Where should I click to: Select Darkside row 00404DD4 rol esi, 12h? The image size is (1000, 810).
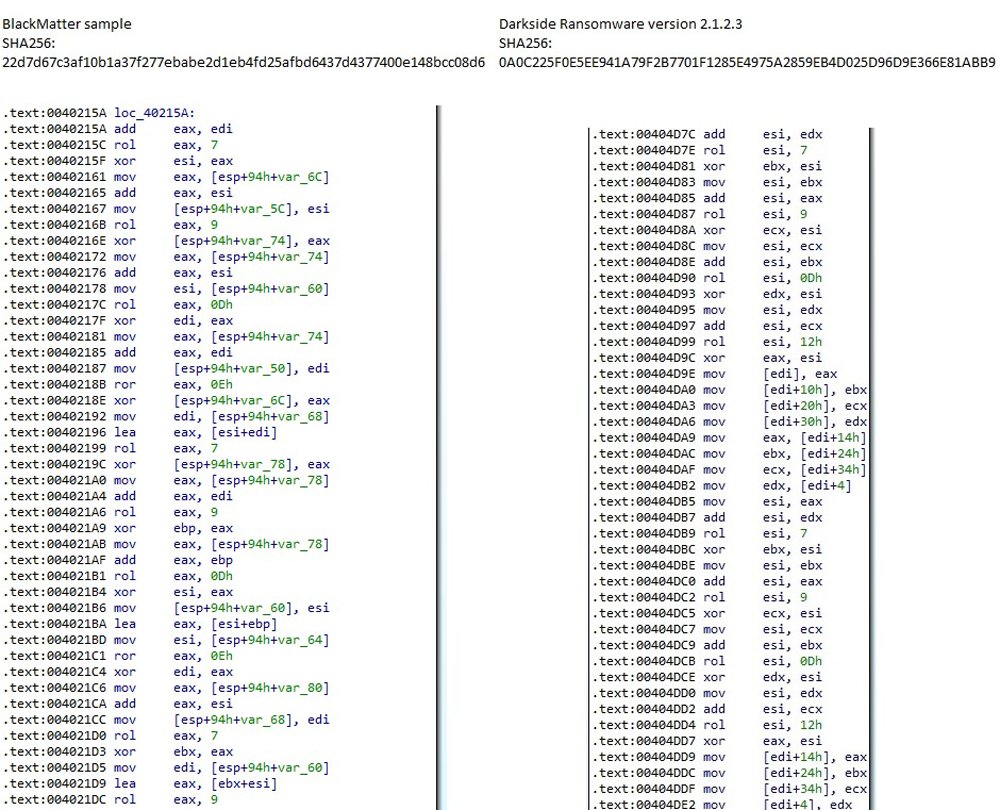tap(708, 725)
